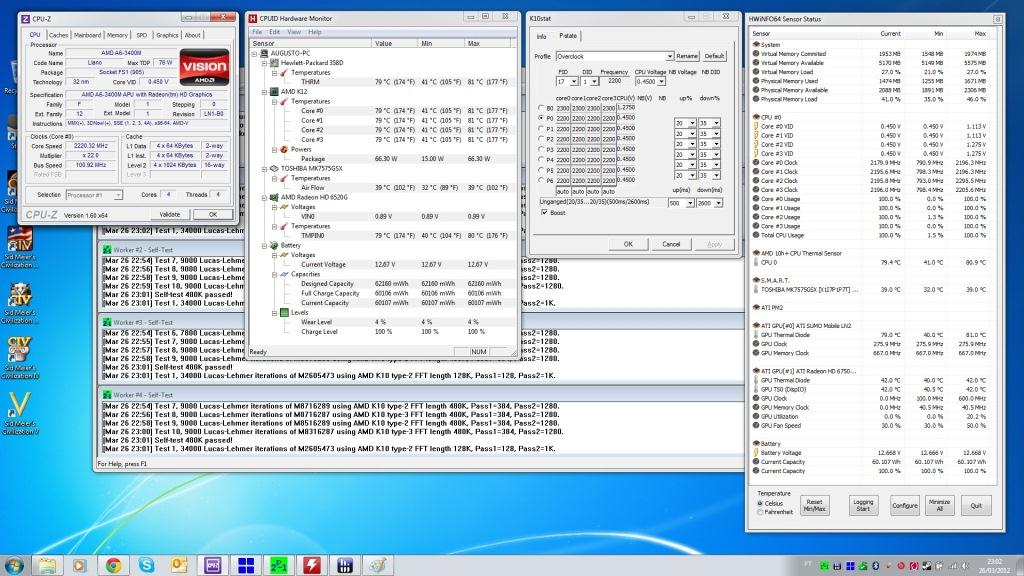Toggle the Boost checkbox in K10stat
The width and height of the screenshot is (1024, 576).
tap(544, 213)
